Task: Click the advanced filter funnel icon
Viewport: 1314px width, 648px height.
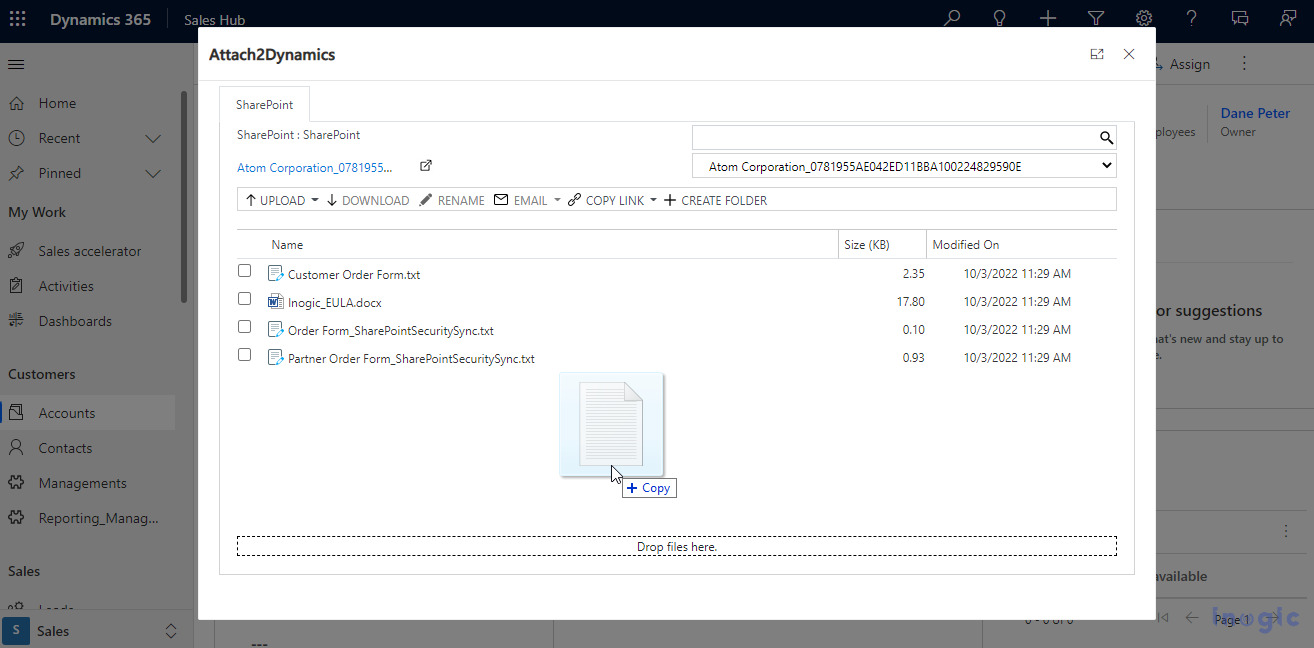Action: coord(1096,18)
